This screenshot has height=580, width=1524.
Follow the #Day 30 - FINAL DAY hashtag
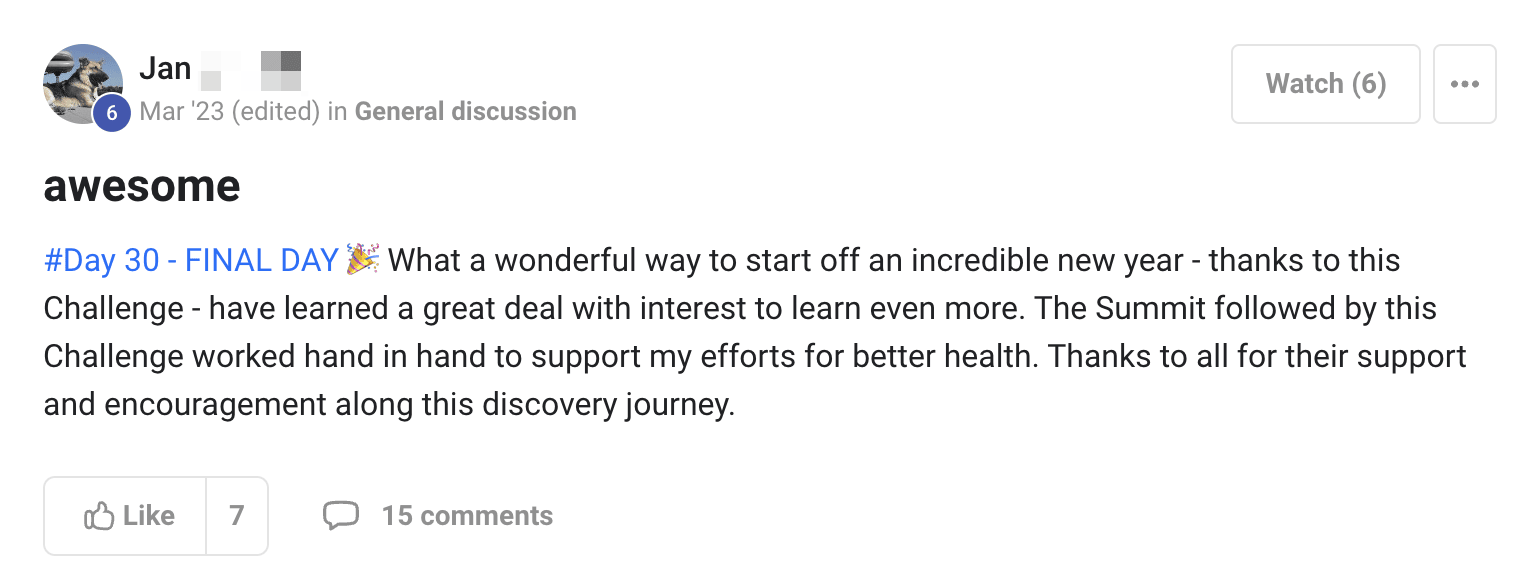click(191, 261)
